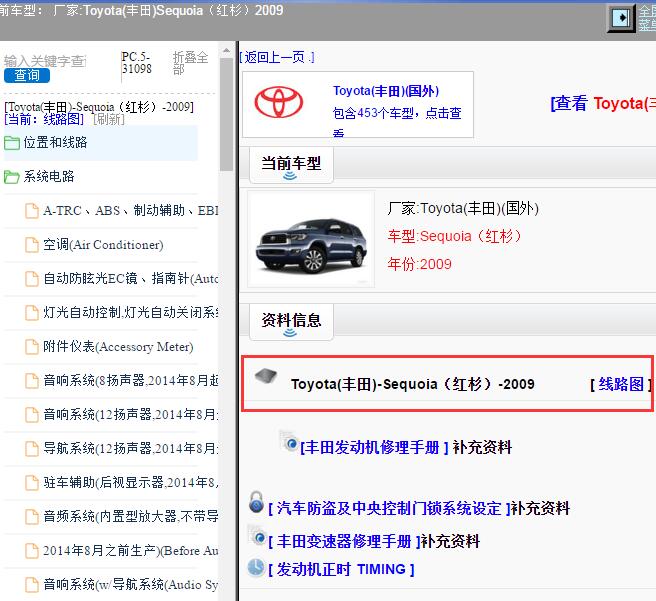Select the 当前车型 tab
656x601 pixels.
point(291,164)
